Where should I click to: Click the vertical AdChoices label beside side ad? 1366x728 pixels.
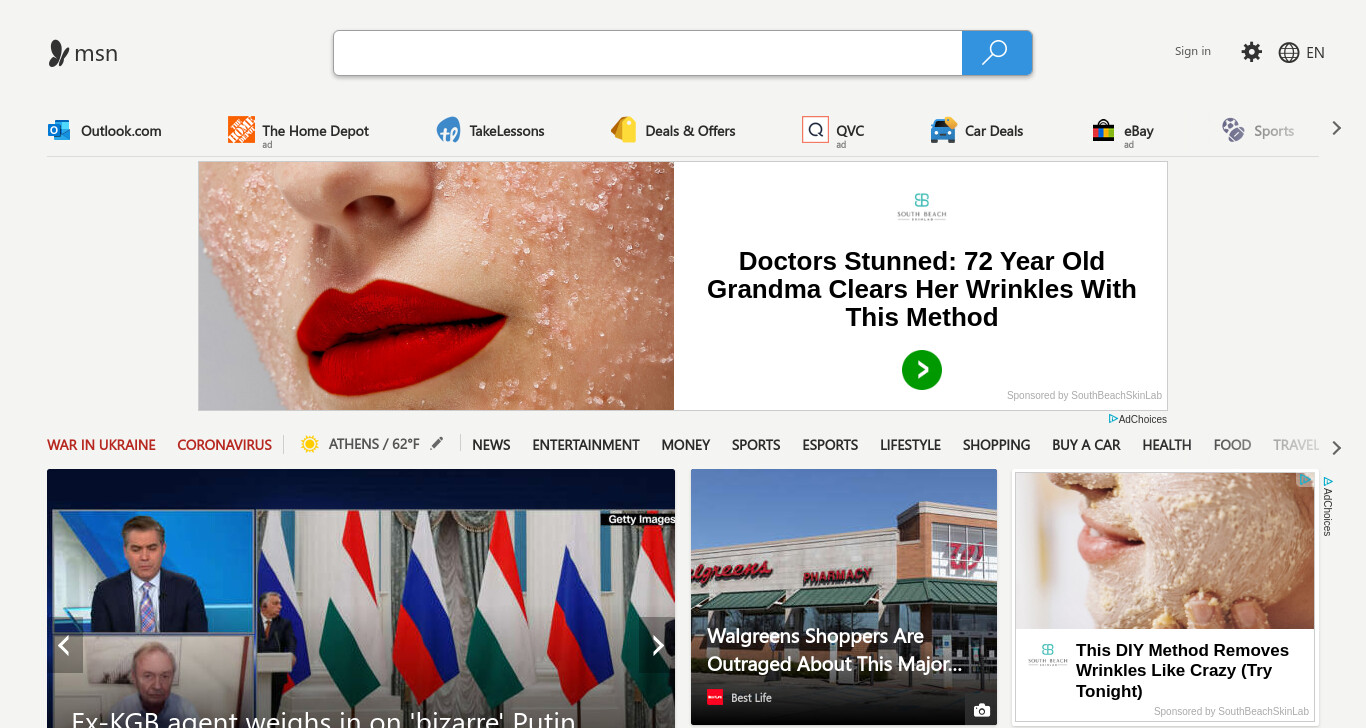coord(1328,506)
